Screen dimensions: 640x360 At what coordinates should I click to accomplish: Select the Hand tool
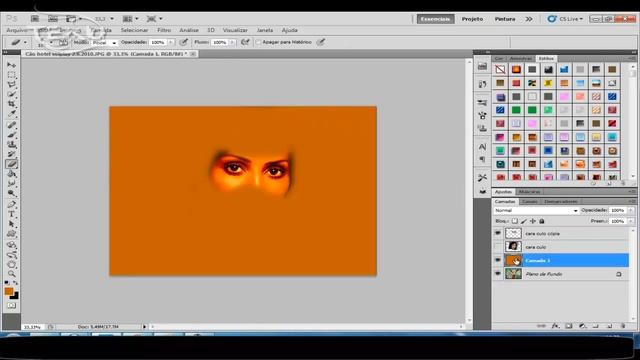(x=11, y=264)
